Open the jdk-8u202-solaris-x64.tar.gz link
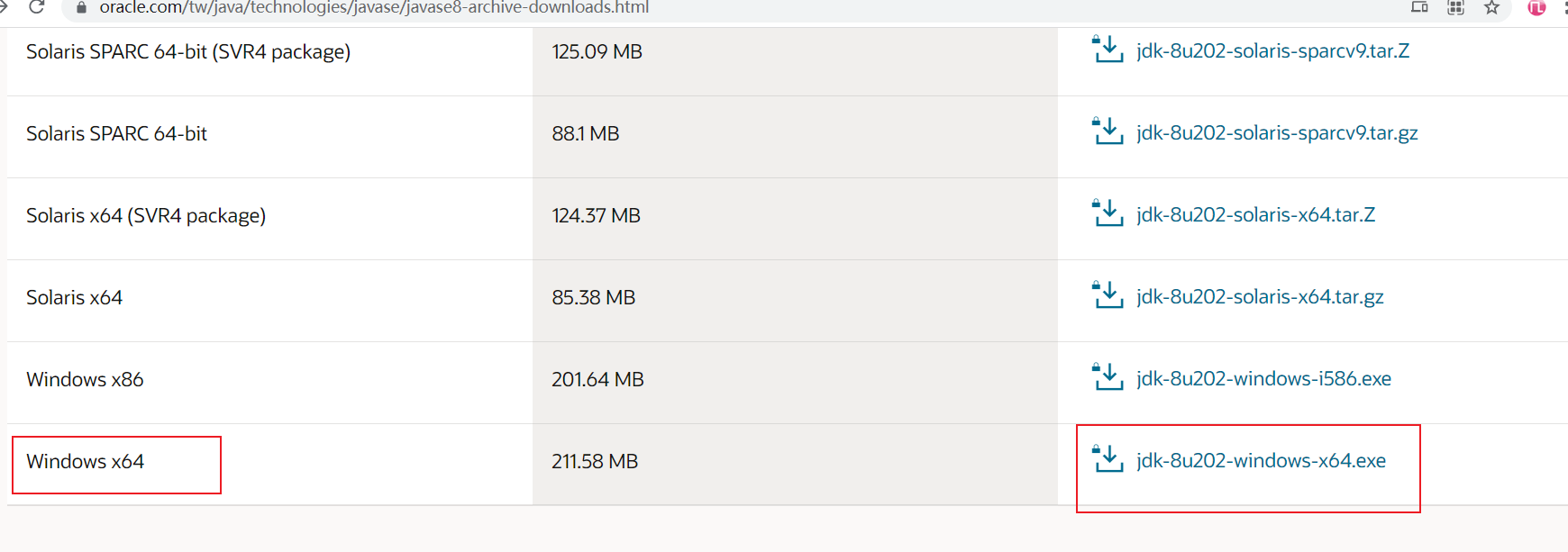Viewport: 1568px width, 552px height. [x=1260, y=296]
